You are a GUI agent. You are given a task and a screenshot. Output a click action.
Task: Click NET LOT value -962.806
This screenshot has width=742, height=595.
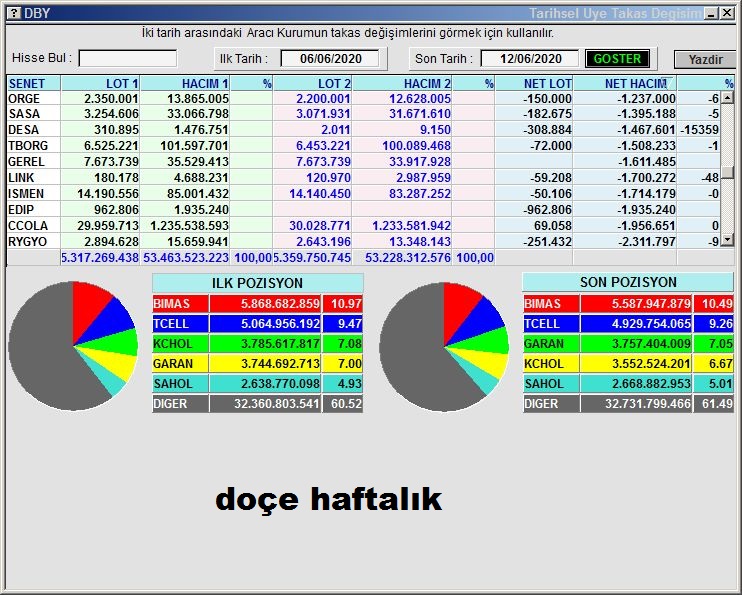547,210
